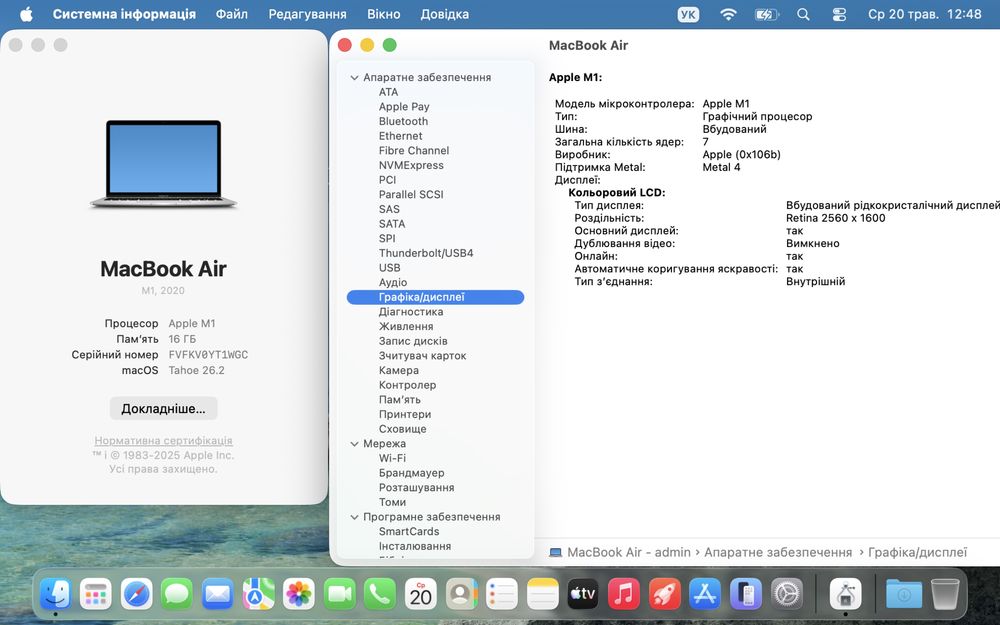Open the Вікно menu

click(x=383, y=14)
